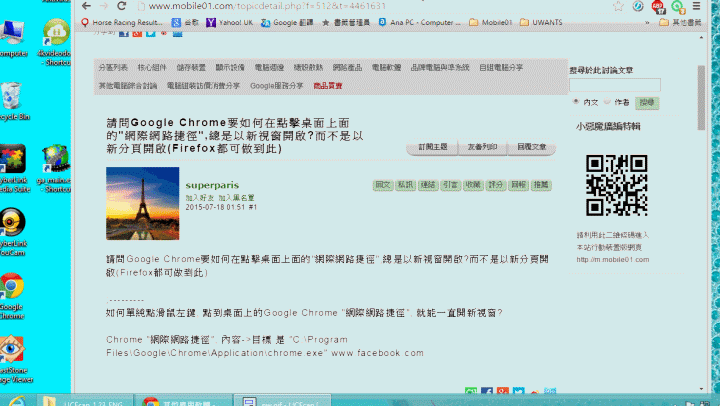
Task: Open the red 商品買賣 link
Action: point(327,86)
